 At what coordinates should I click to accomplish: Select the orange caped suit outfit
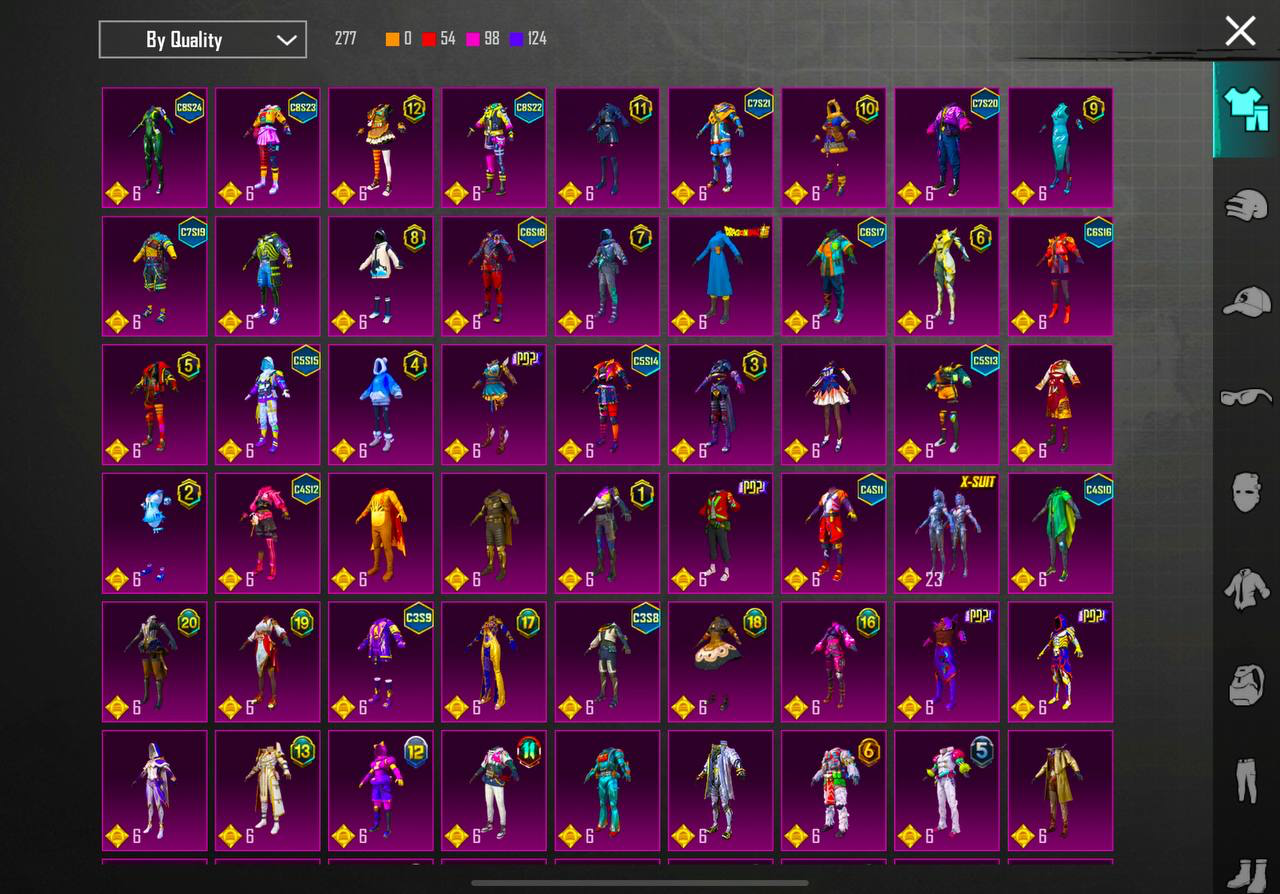click(x=381, y=533)
